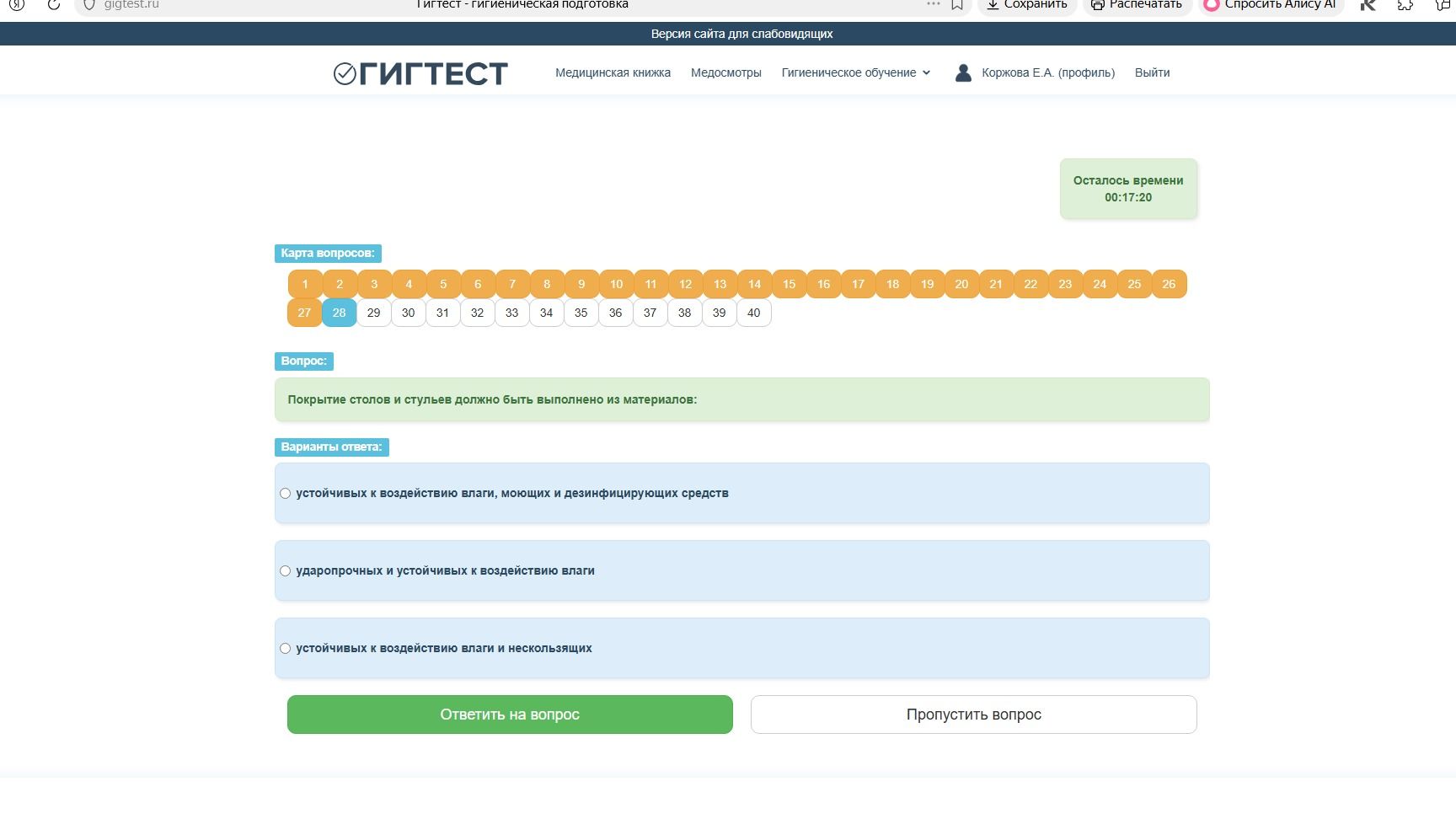
Task: Open the Медосмотры menu item
Action: [725, 72]
